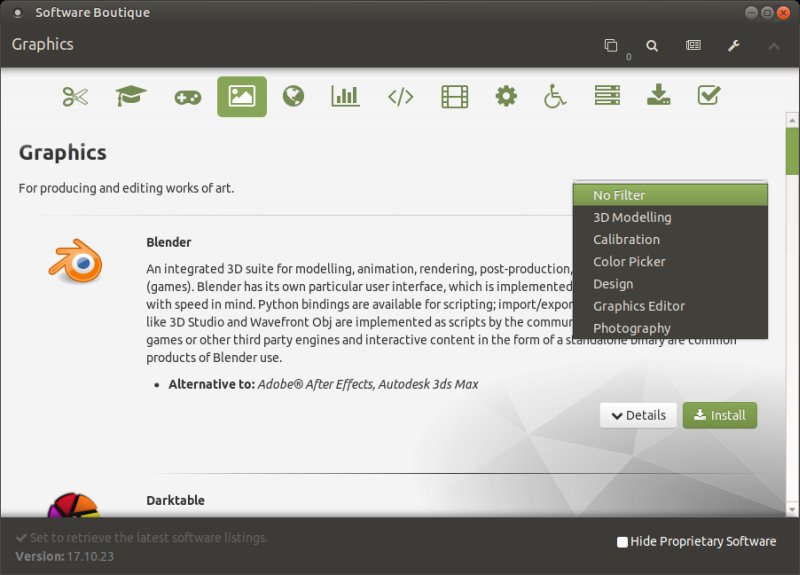Select the Graphics picture category icon

click(x=242, y=96)
